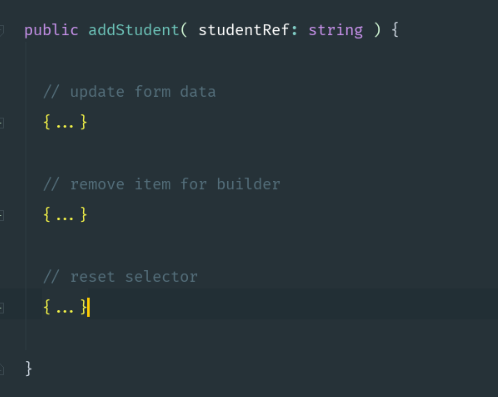The width and height of the screenshot is (498, 397).
Task: Click the reset selector comment
Action: tap(120, 277)
